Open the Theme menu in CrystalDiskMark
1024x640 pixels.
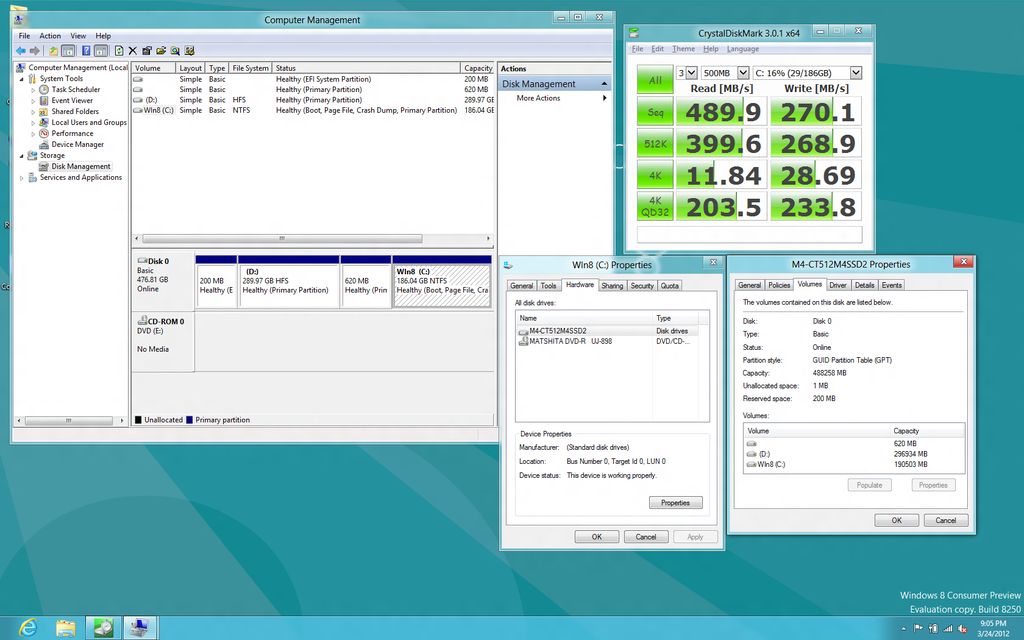coord(683,48)
